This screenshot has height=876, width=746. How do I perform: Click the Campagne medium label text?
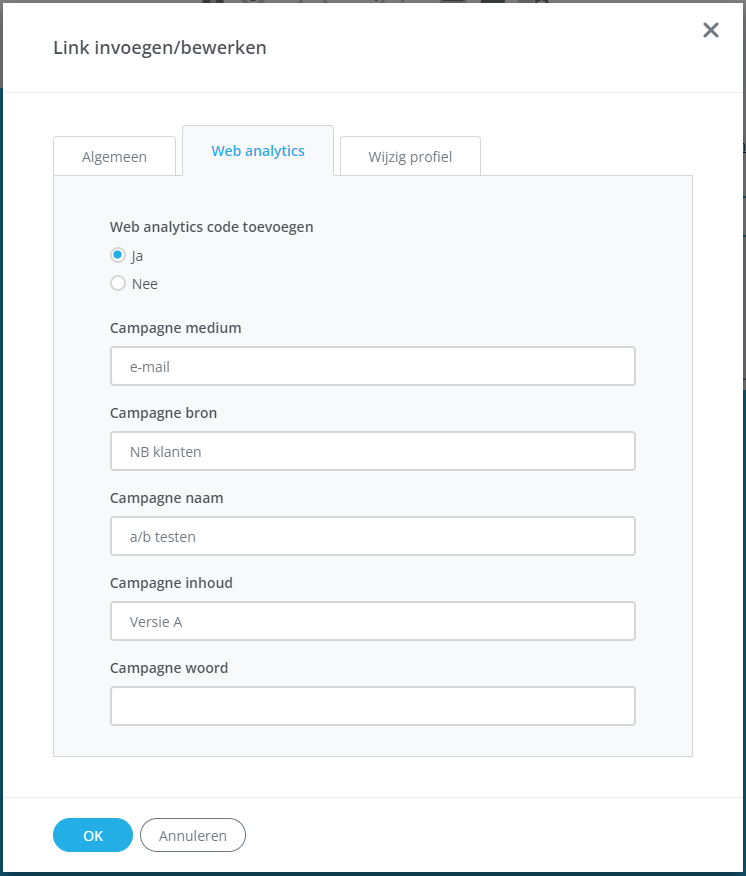click(x=176, y=327)
